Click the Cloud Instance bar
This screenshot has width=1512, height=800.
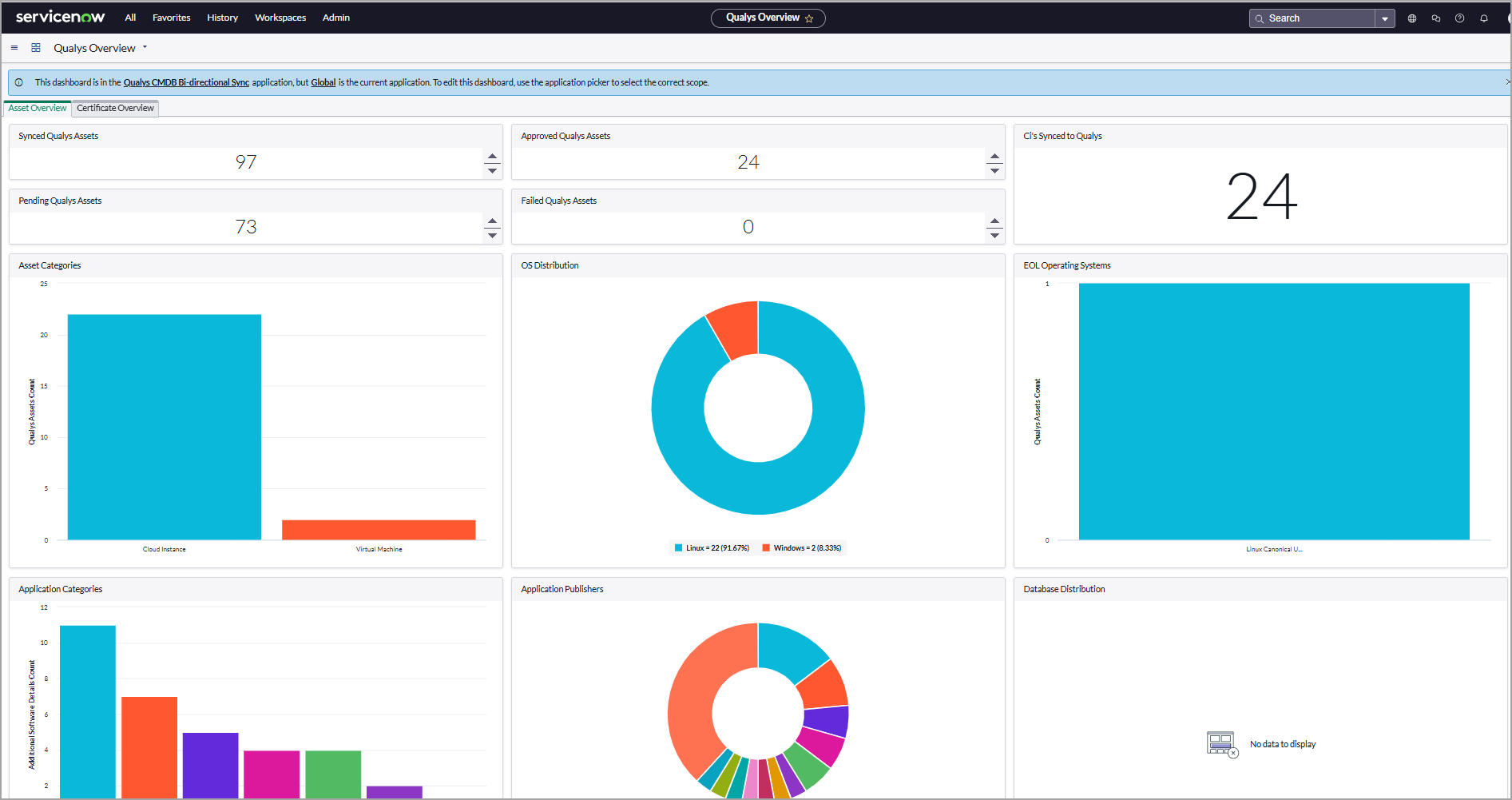(x=165, y=427)
